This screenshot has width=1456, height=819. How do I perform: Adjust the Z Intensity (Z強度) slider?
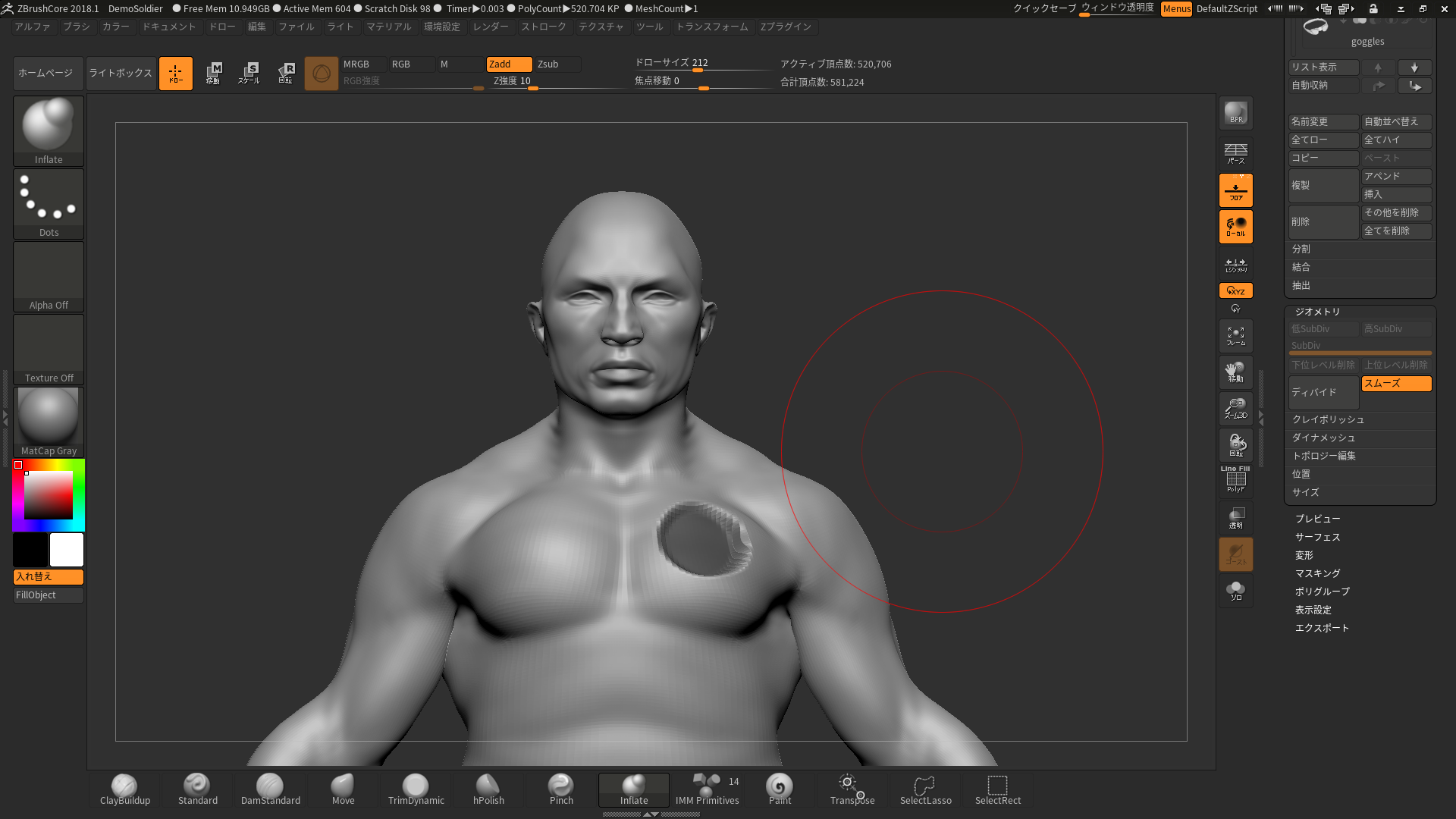[x=561, y=83]
